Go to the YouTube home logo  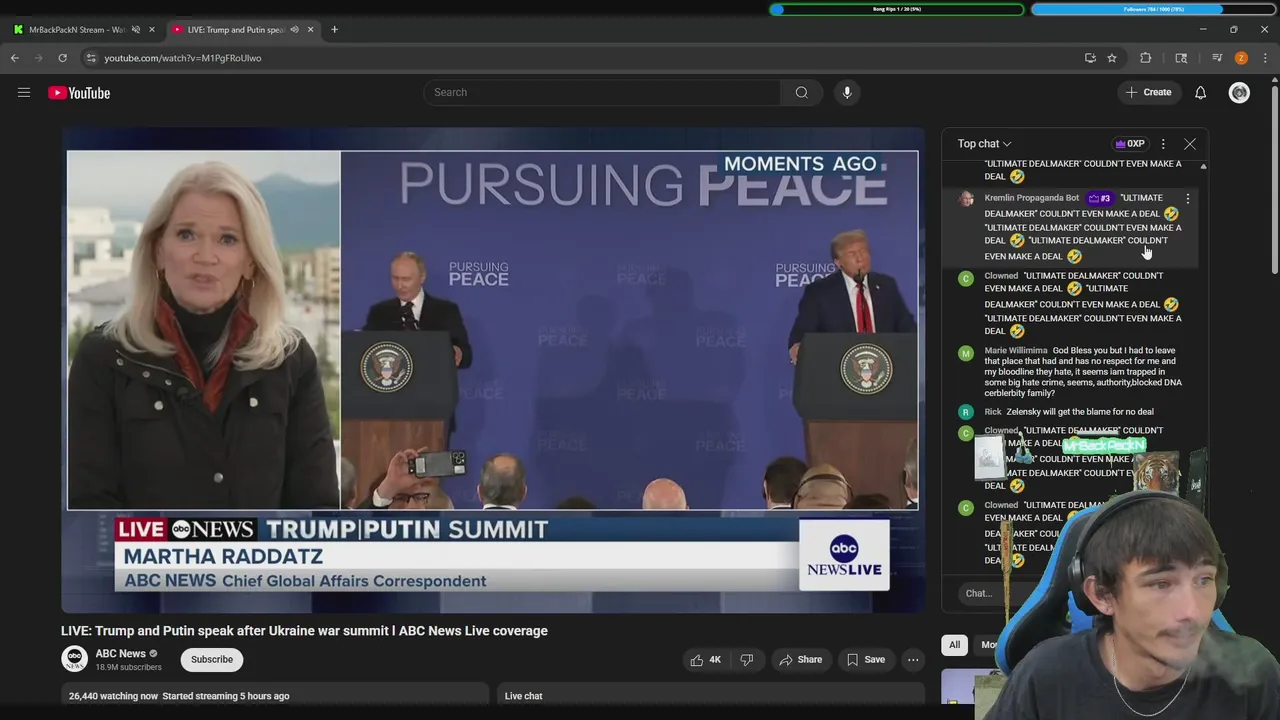point(79,93)
